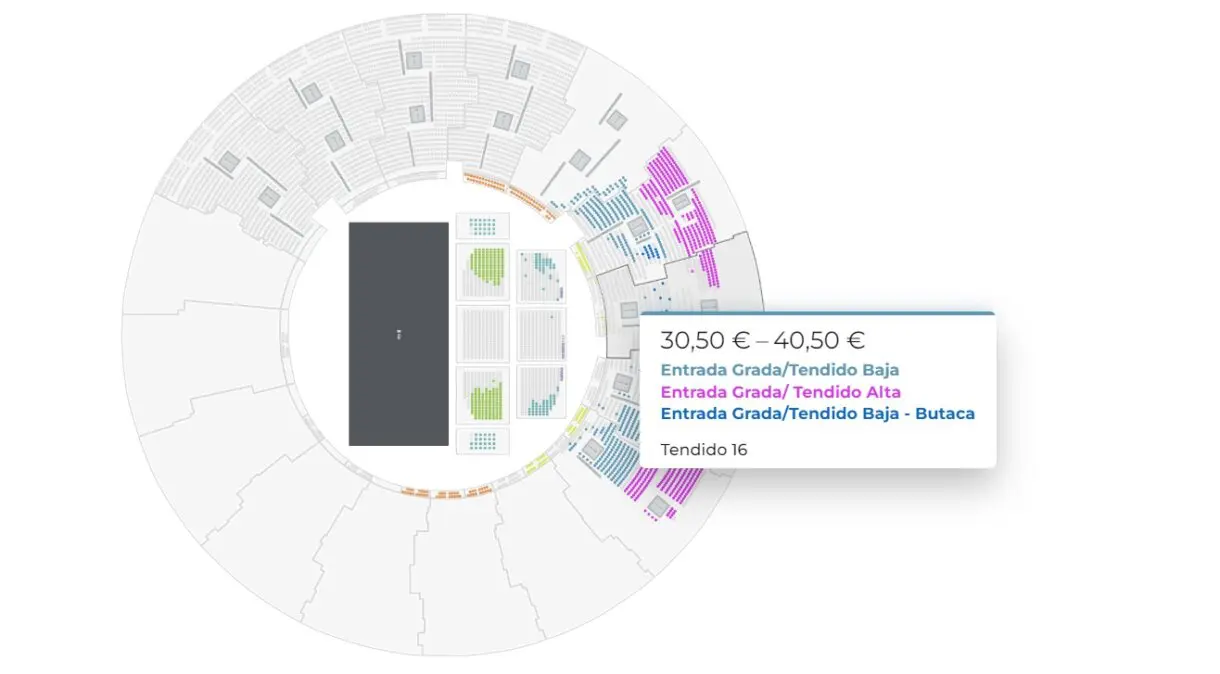
Task: Select the upper green floor seating block
Action: coord(483,271)
